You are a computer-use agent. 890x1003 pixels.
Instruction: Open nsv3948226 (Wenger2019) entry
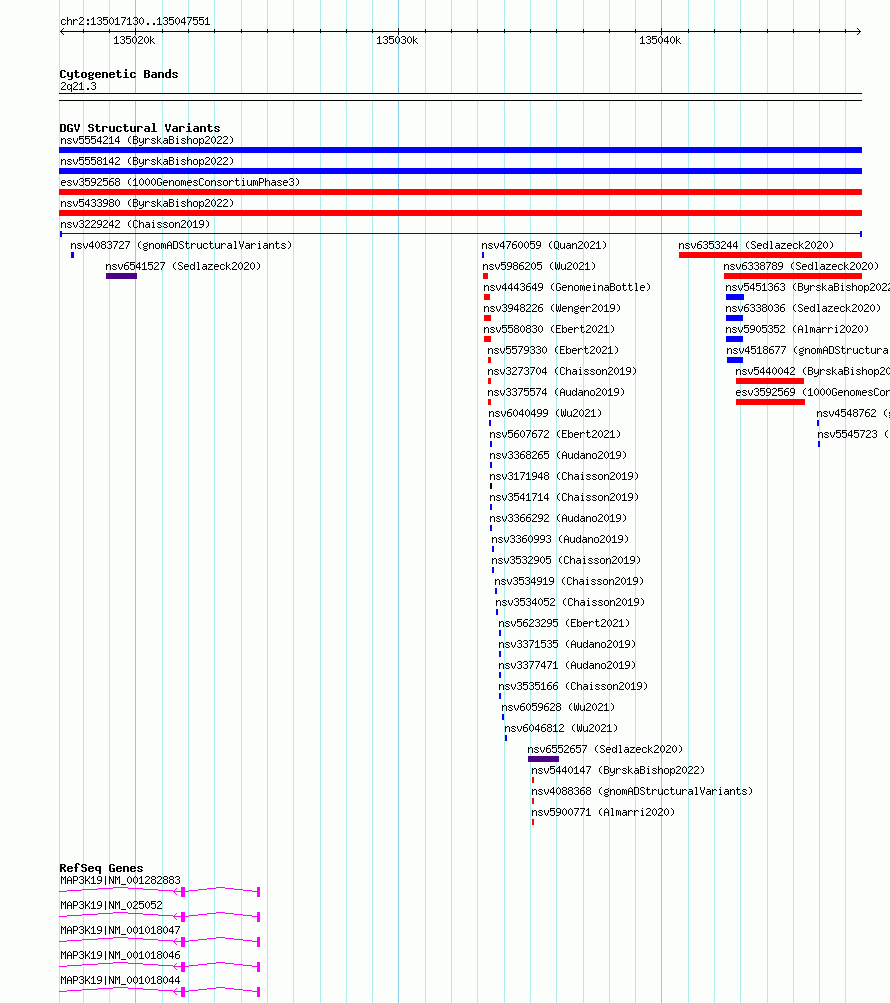click(x=552, y=308)
